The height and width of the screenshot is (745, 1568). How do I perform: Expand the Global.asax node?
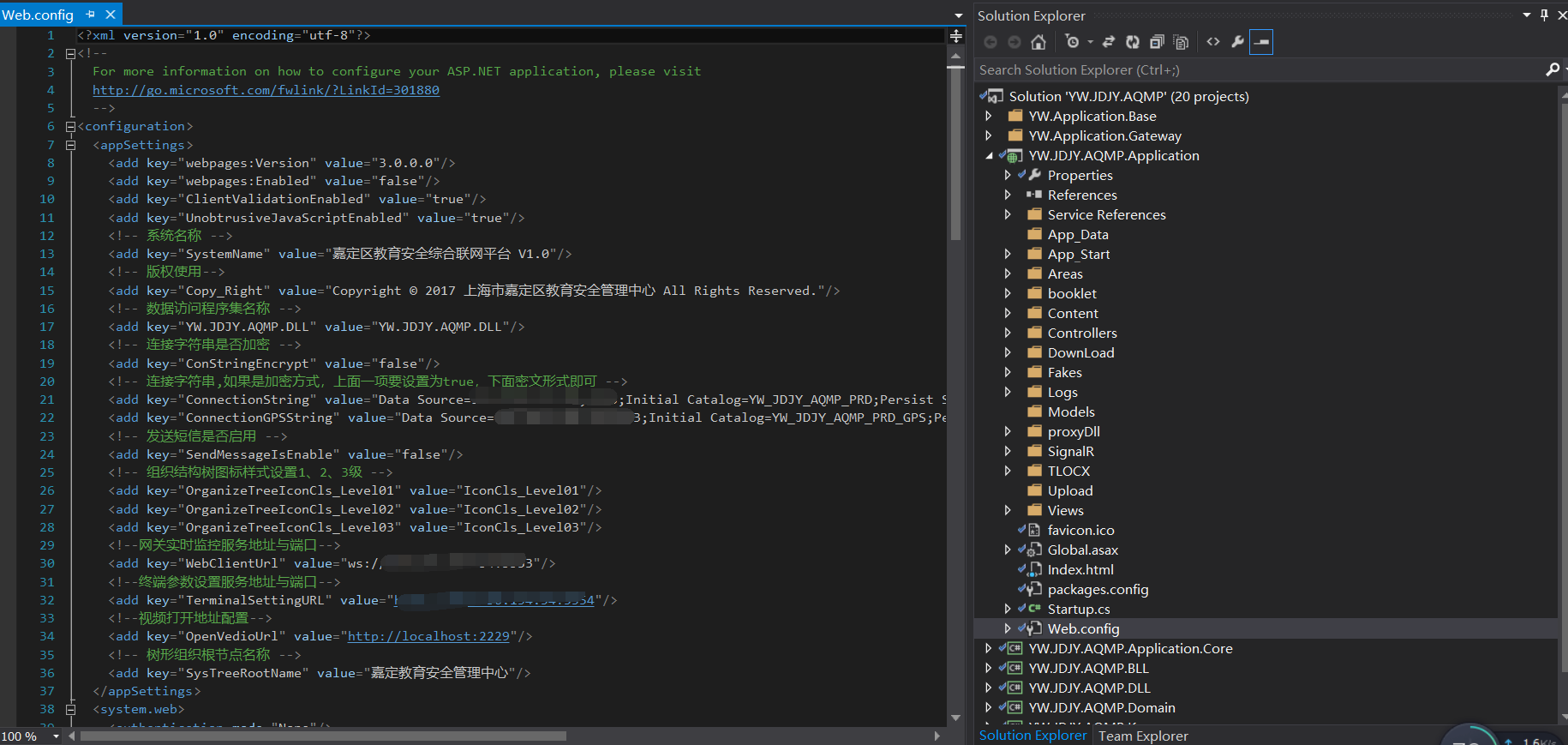pos(1008,550)
